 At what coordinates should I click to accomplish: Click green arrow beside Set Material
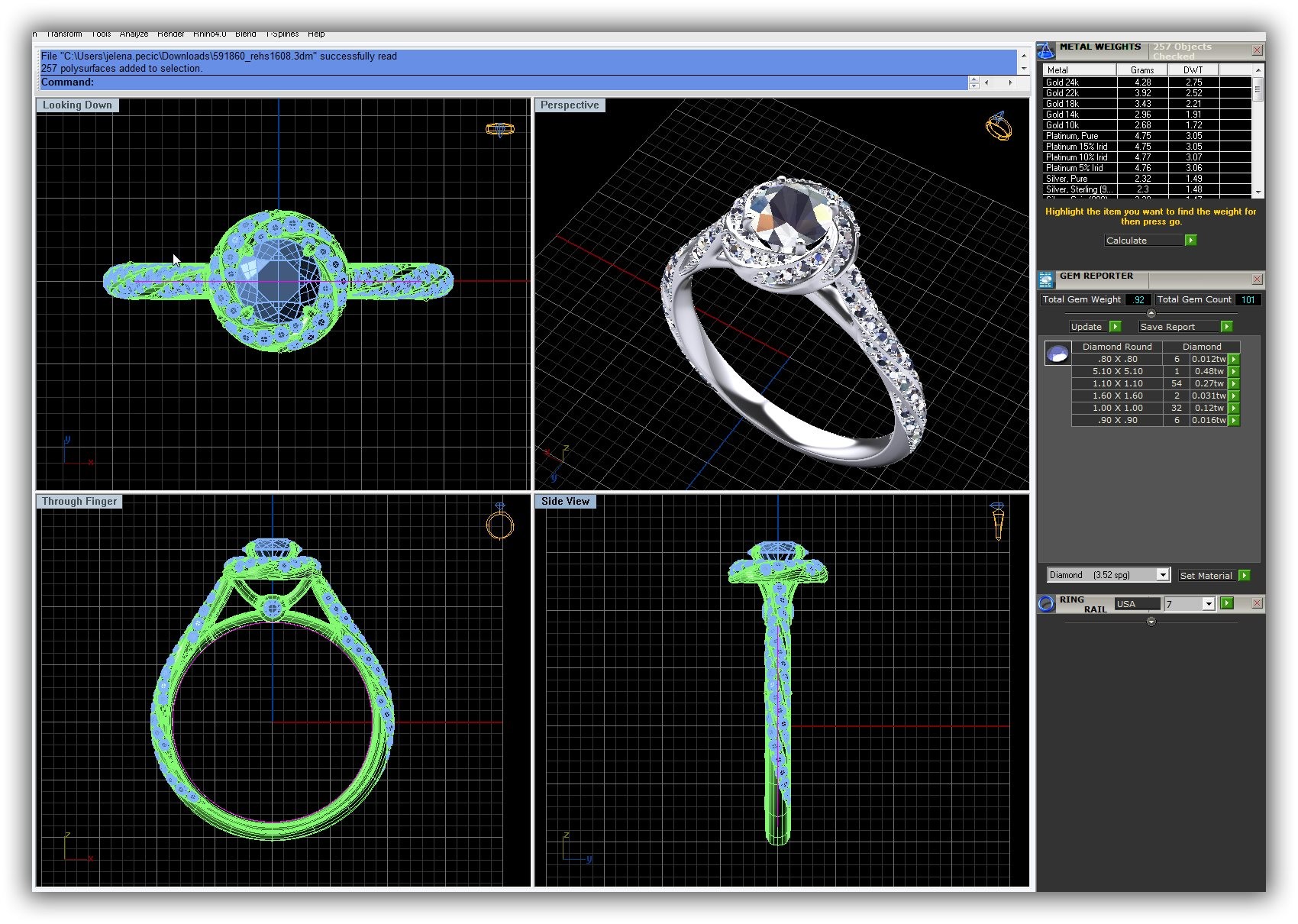[x=1244, y=576]
